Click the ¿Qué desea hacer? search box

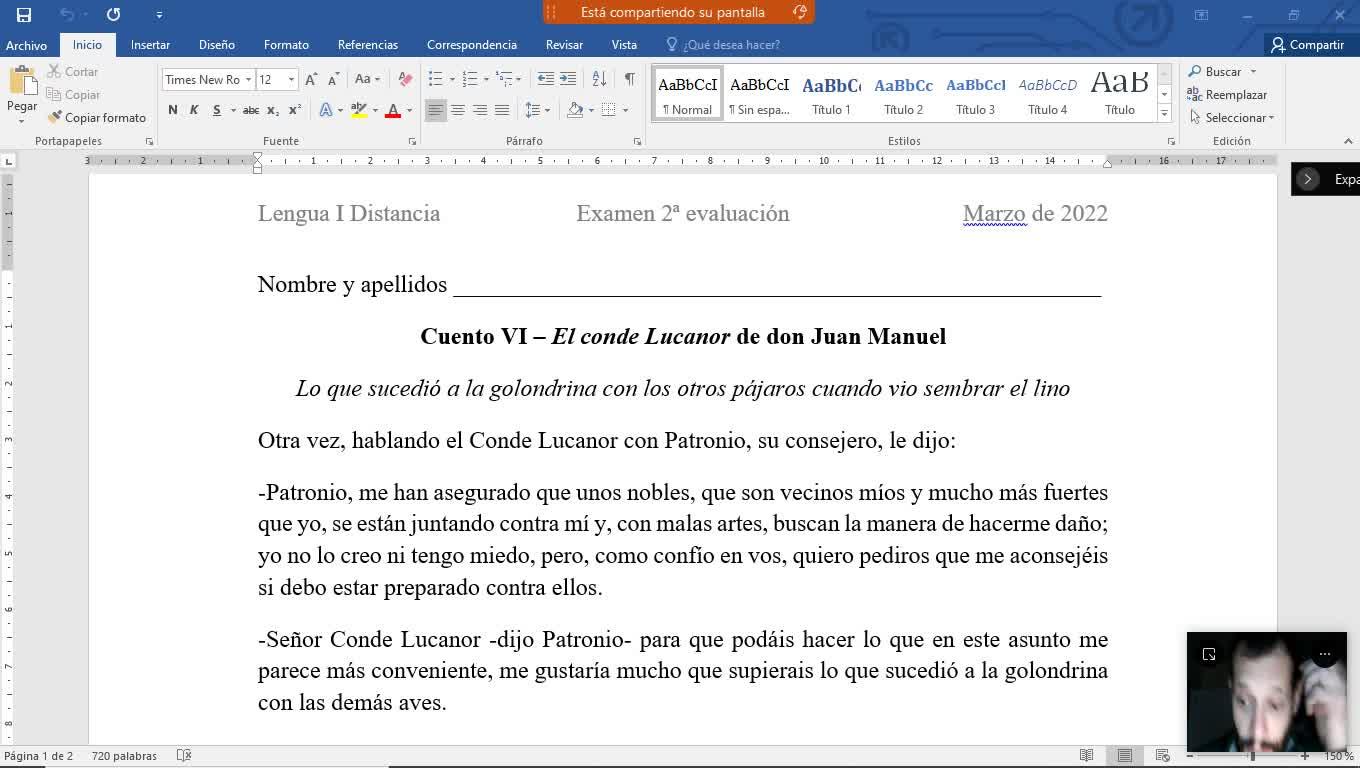(x=723, y=45)
